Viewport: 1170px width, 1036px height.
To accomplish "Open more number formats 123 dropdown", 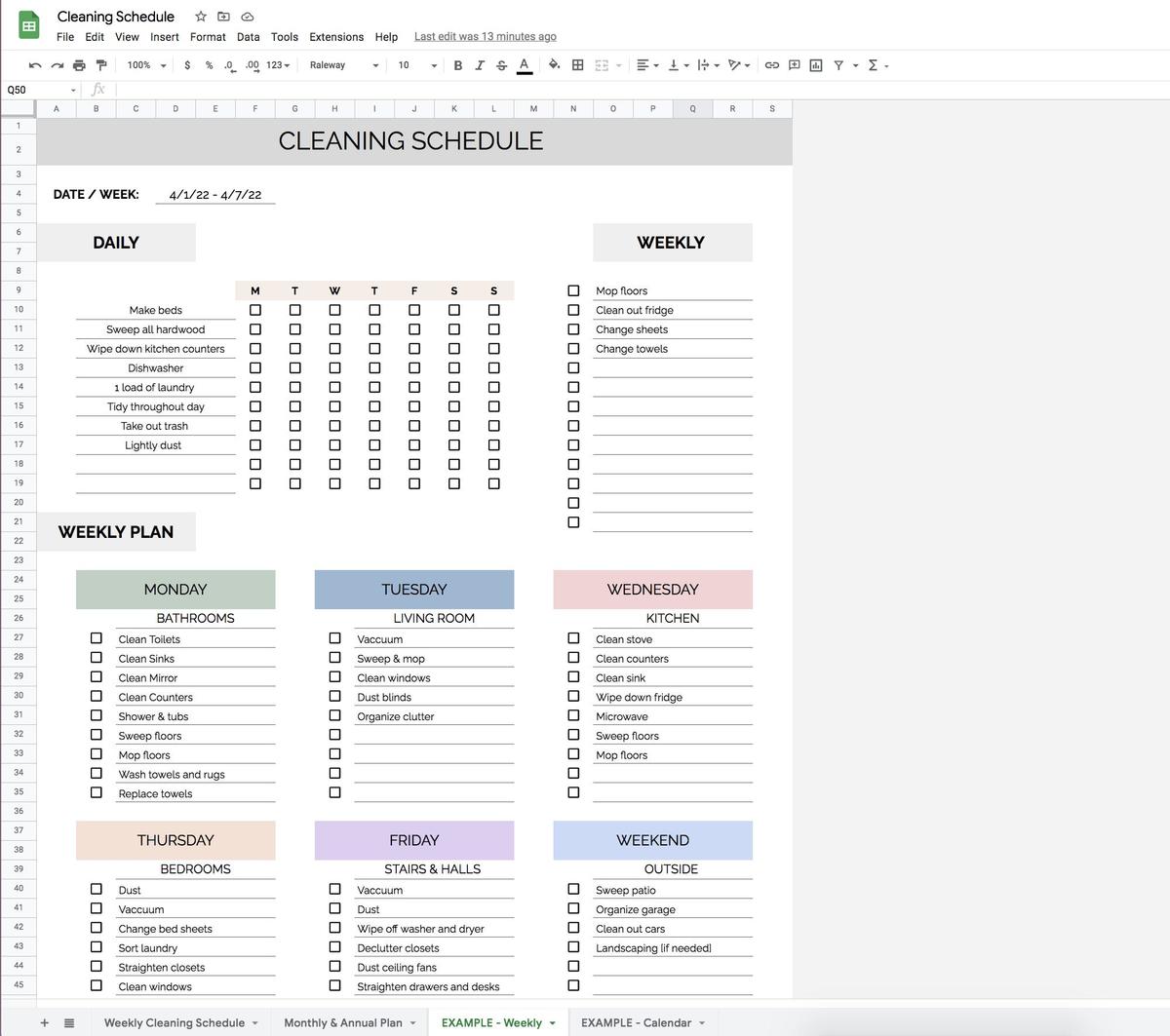I will (x=278, y=65).
